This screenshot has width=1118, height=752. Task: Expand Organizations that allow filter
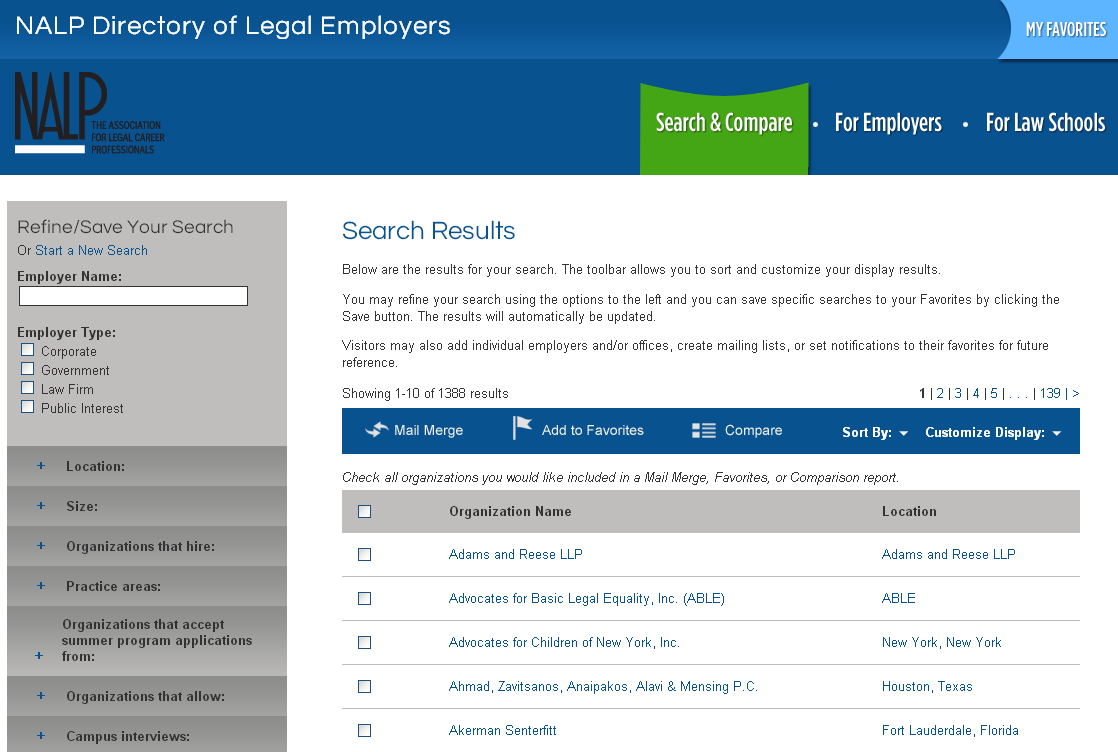tap(147, 696)
